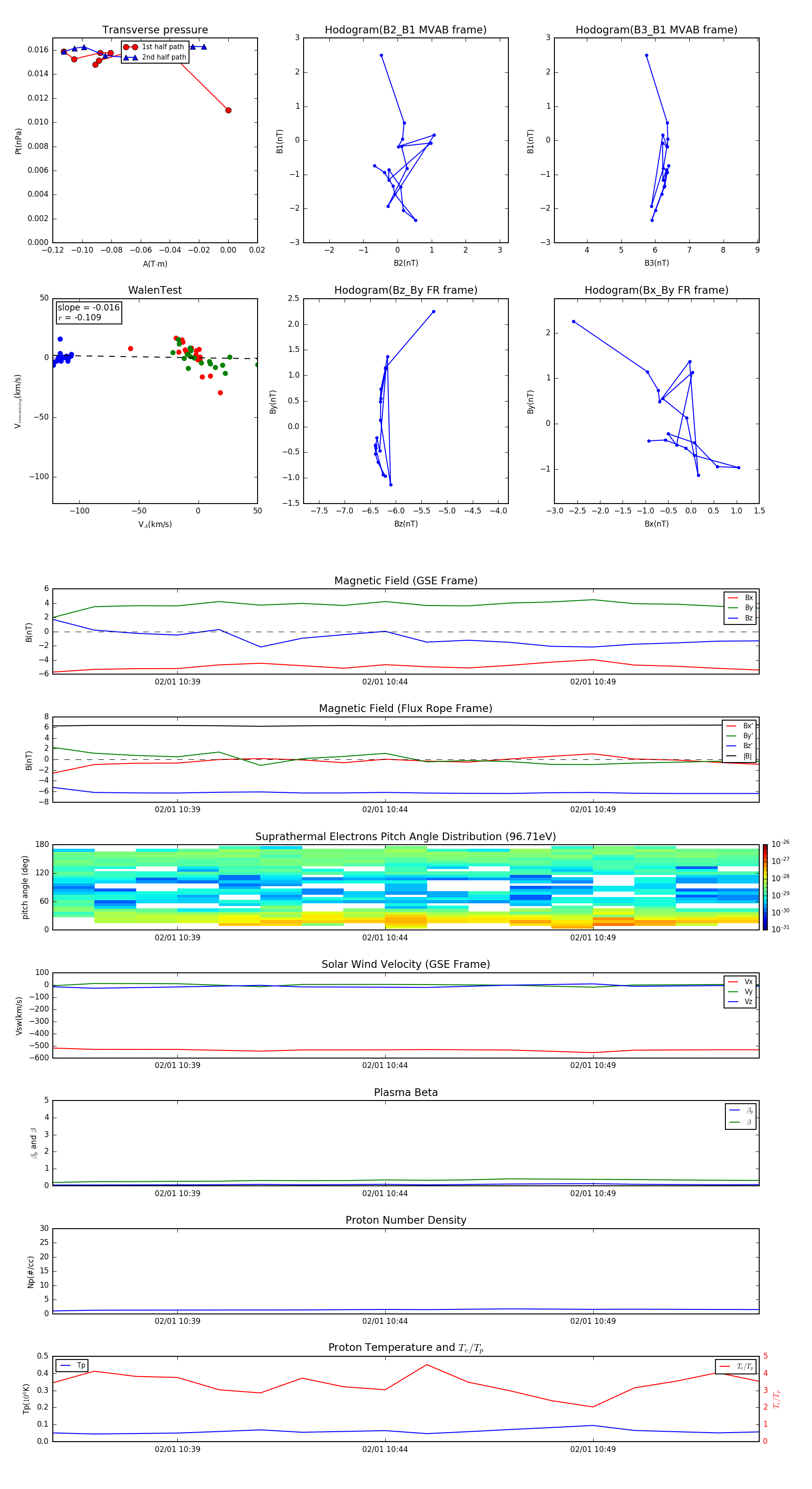Click "02/01 10:44" tick under Proton Temperature panel
The image size is (812, 1489).
(385, 1449)
